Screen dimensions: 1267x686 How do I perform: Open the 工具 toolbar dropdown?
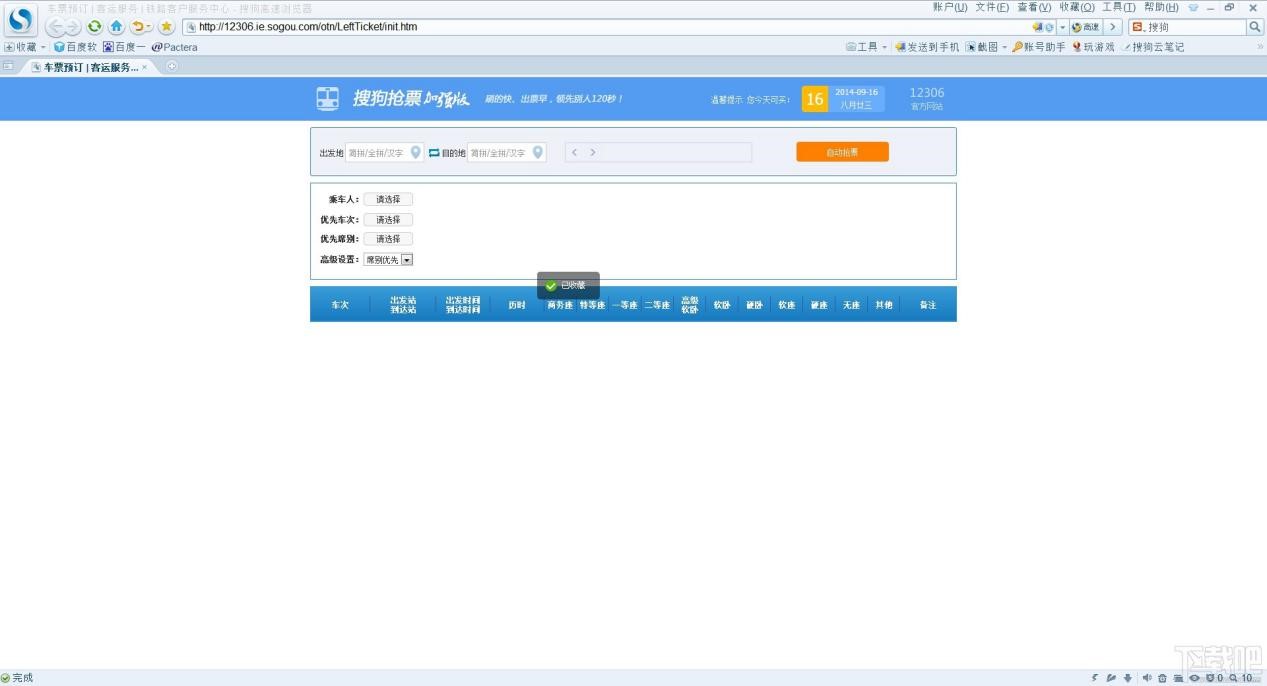(861, 47)
